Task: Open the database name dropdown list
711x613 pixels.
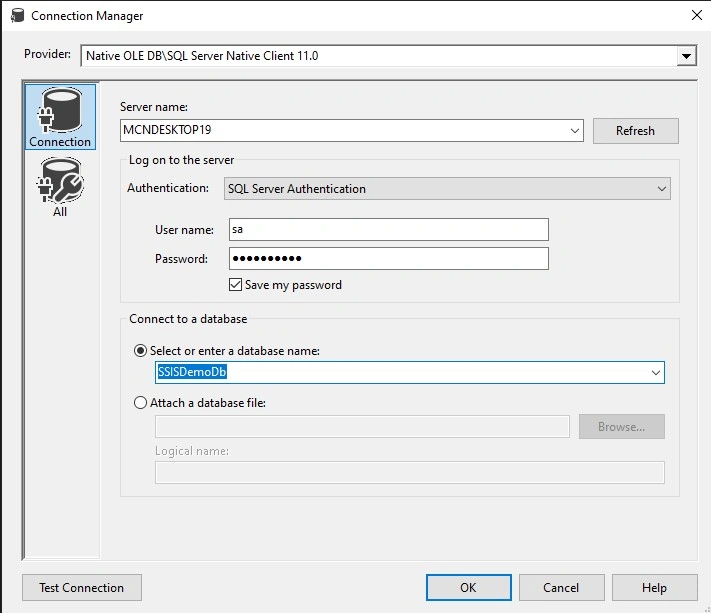Action: (656, 373)
